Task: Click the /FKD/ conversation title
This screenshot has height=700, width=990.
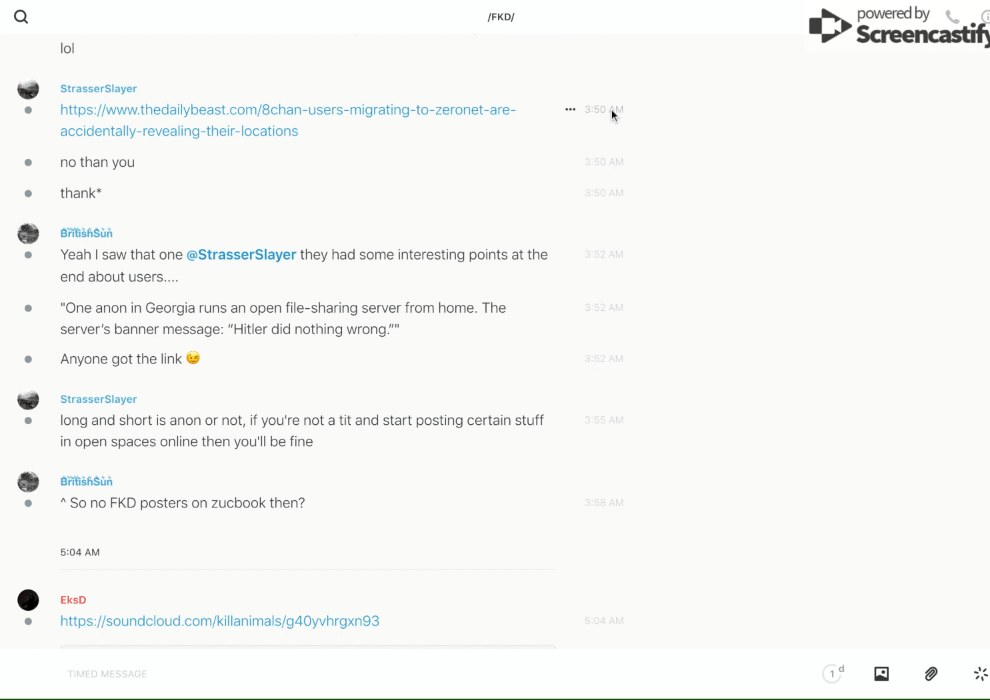Action: pyautogui.click(x=501, y=17)
